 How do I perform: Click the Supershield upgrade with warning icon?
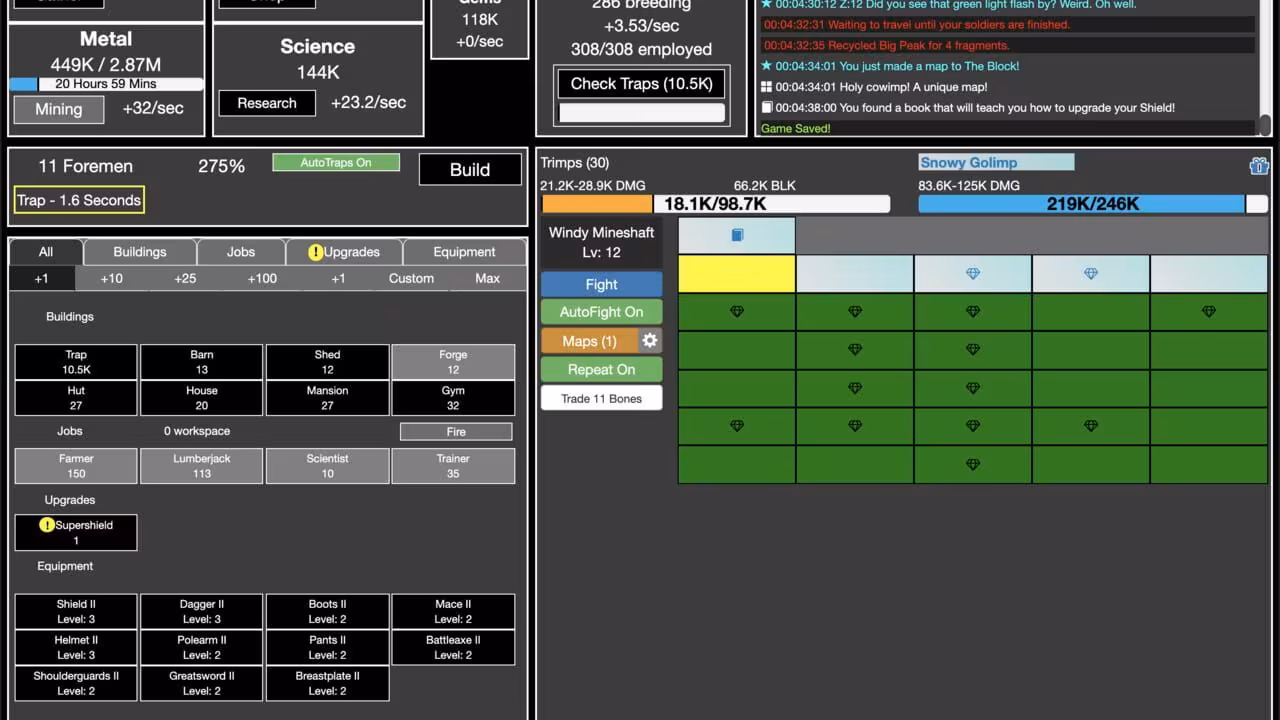pyautogui.click(x=76, y=532)
